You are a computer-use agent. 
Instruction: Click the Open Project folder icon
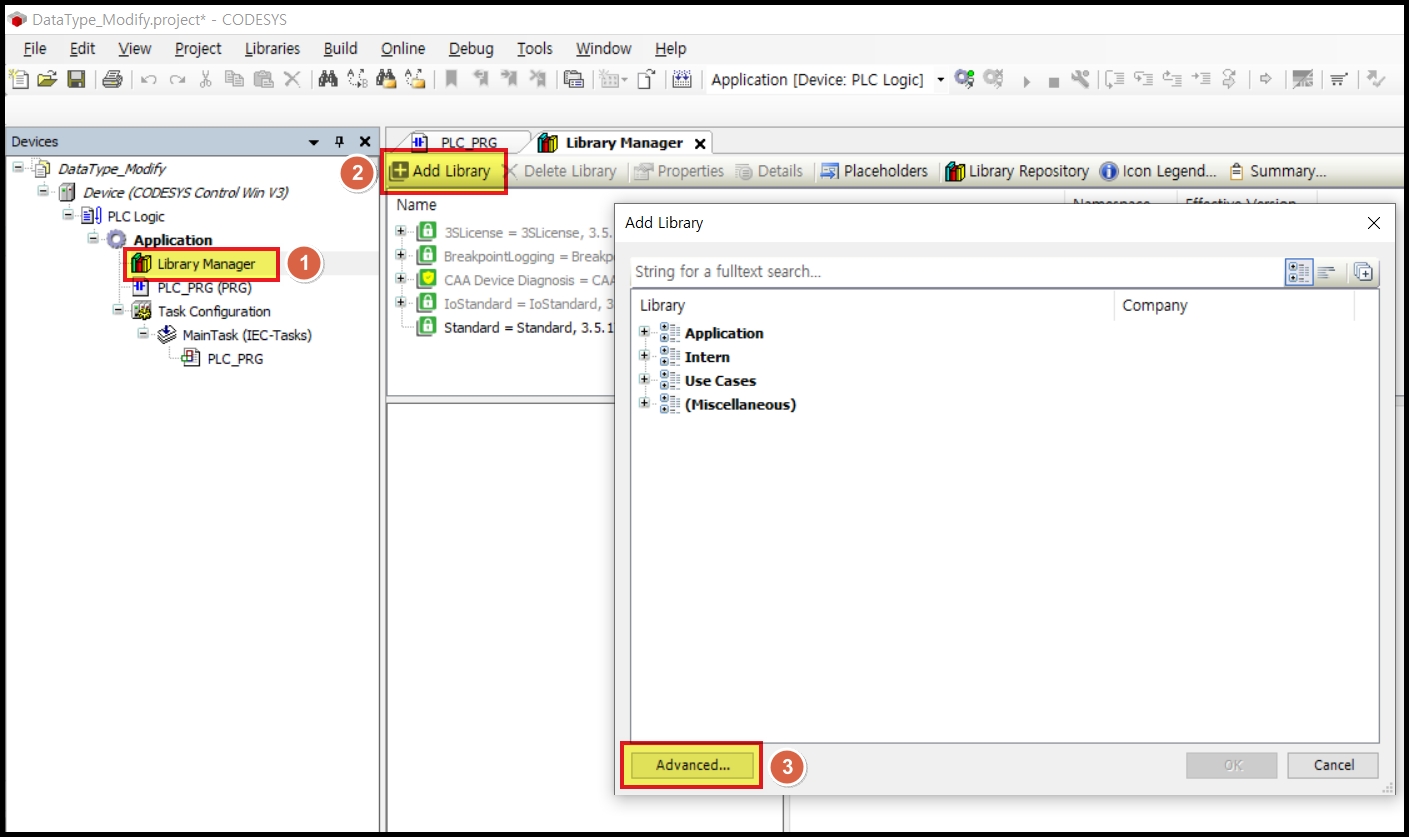(x=47, y=79)
